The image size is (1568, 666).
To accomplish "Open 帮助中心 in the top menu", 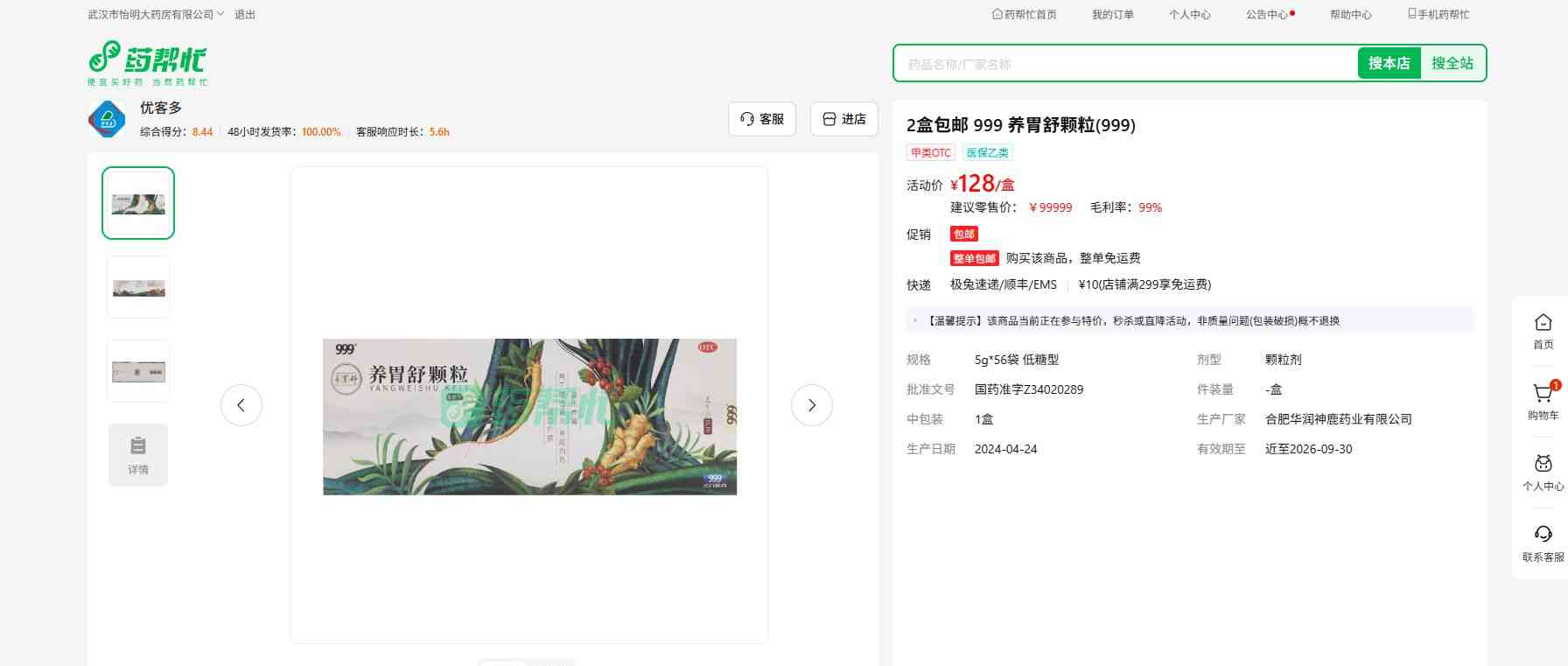I will coord(1350,15).
